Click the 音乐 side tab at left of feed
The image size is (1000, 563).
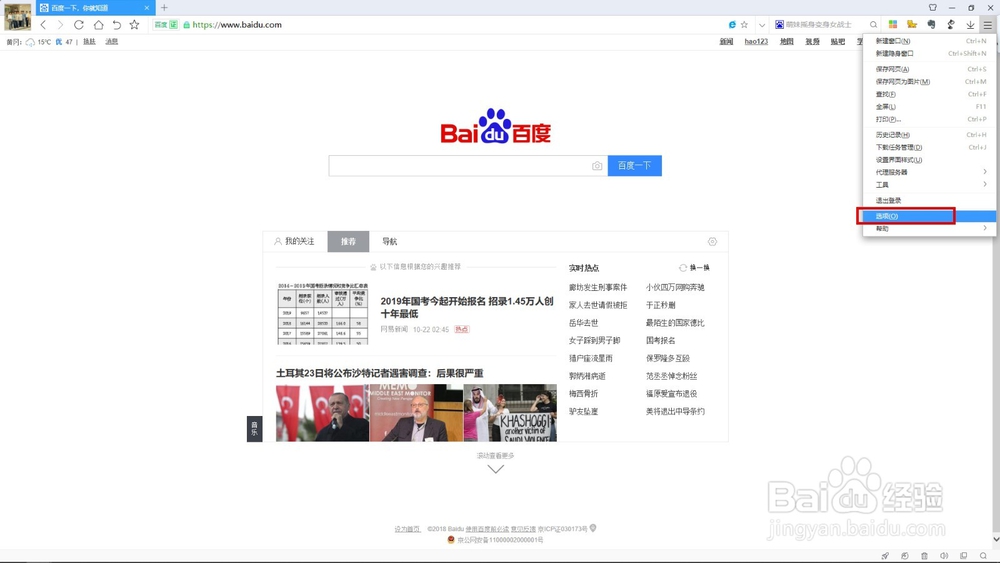pyautogui.click(x=254, y=429)
